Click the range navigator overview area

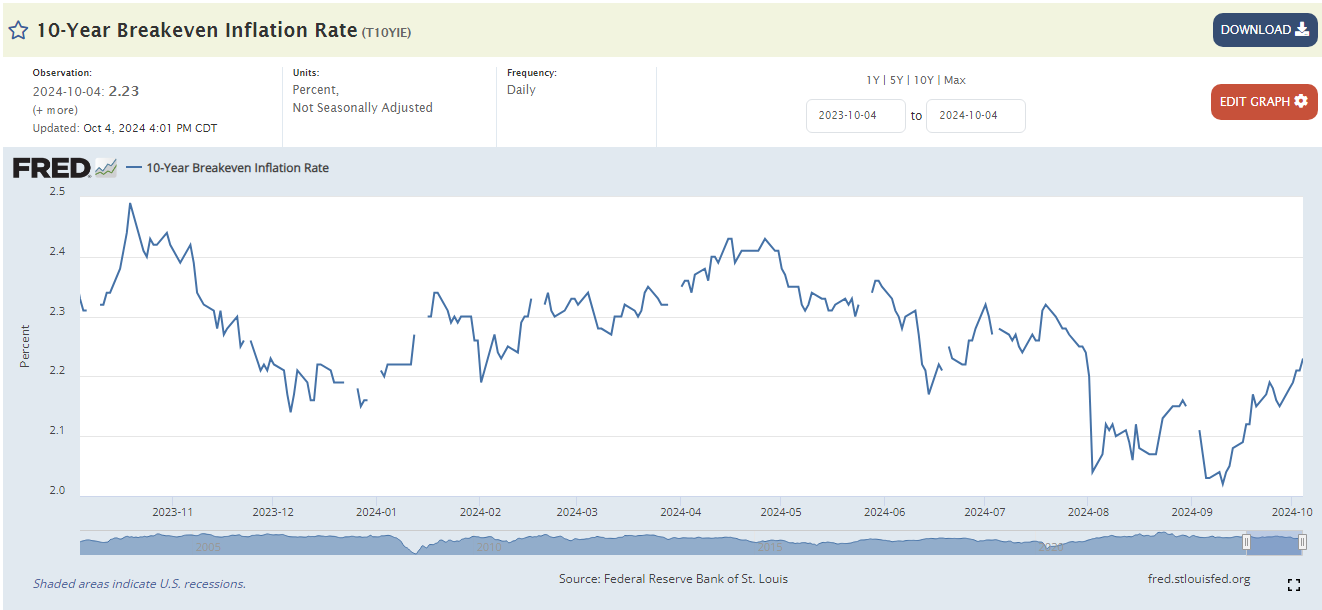point(692,543)
